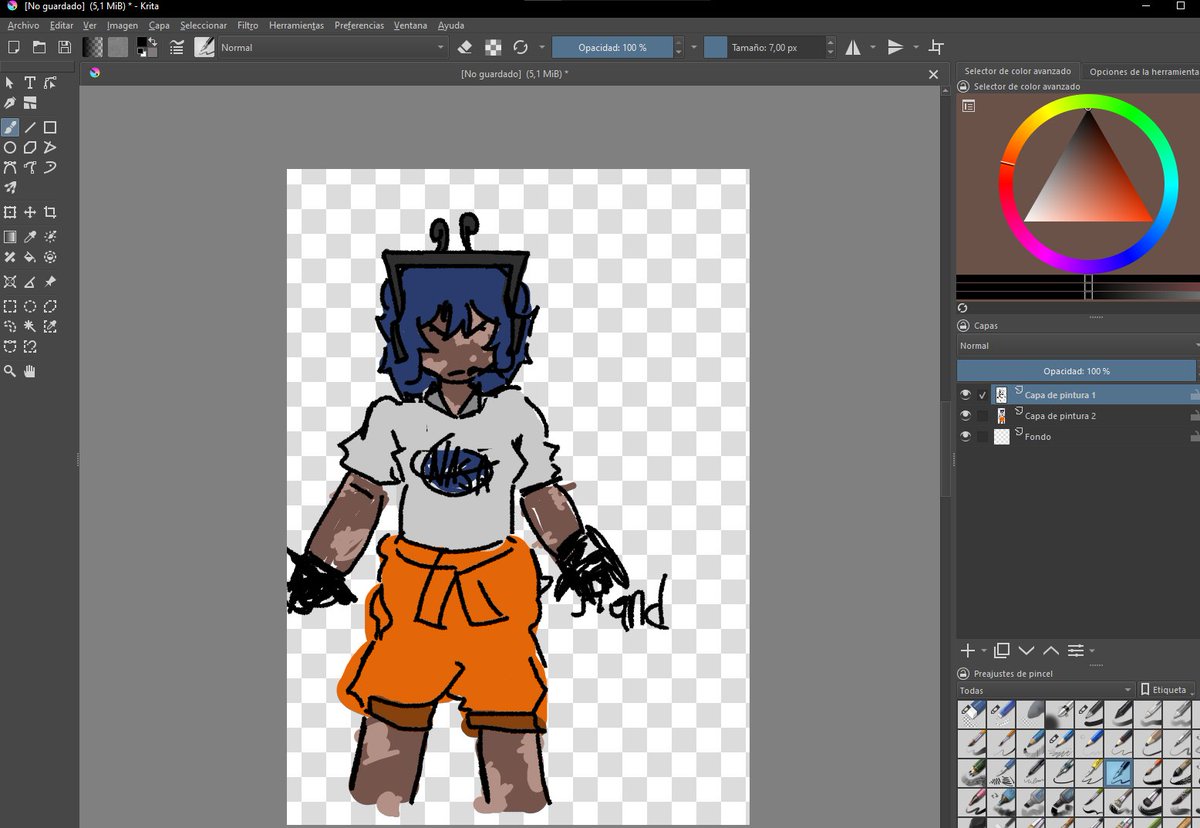
Task: Click the brush Opacidad 100% slider
Action: coord(612,47)
